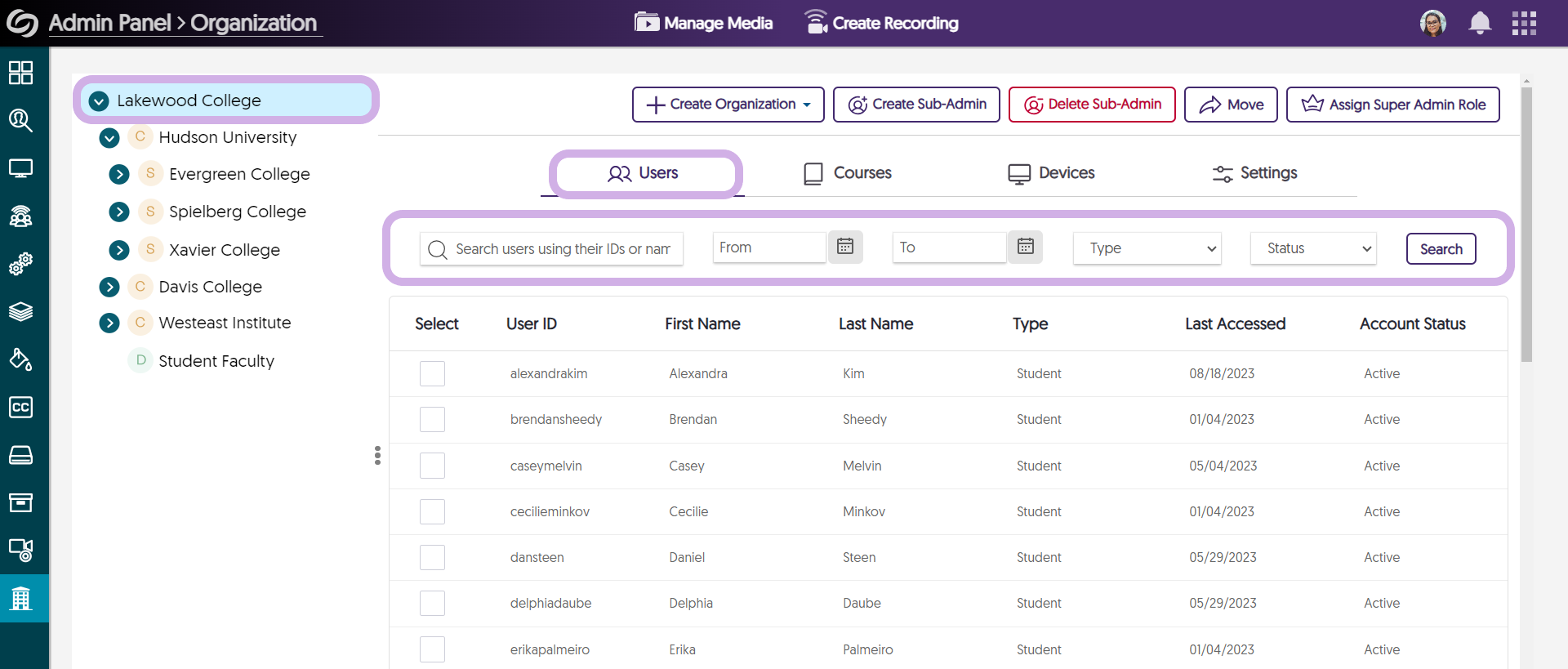Select the checkbox for caseymelvin row
Image resolution: width=1568 pixels, height=669 pixels.
point(432,466)
